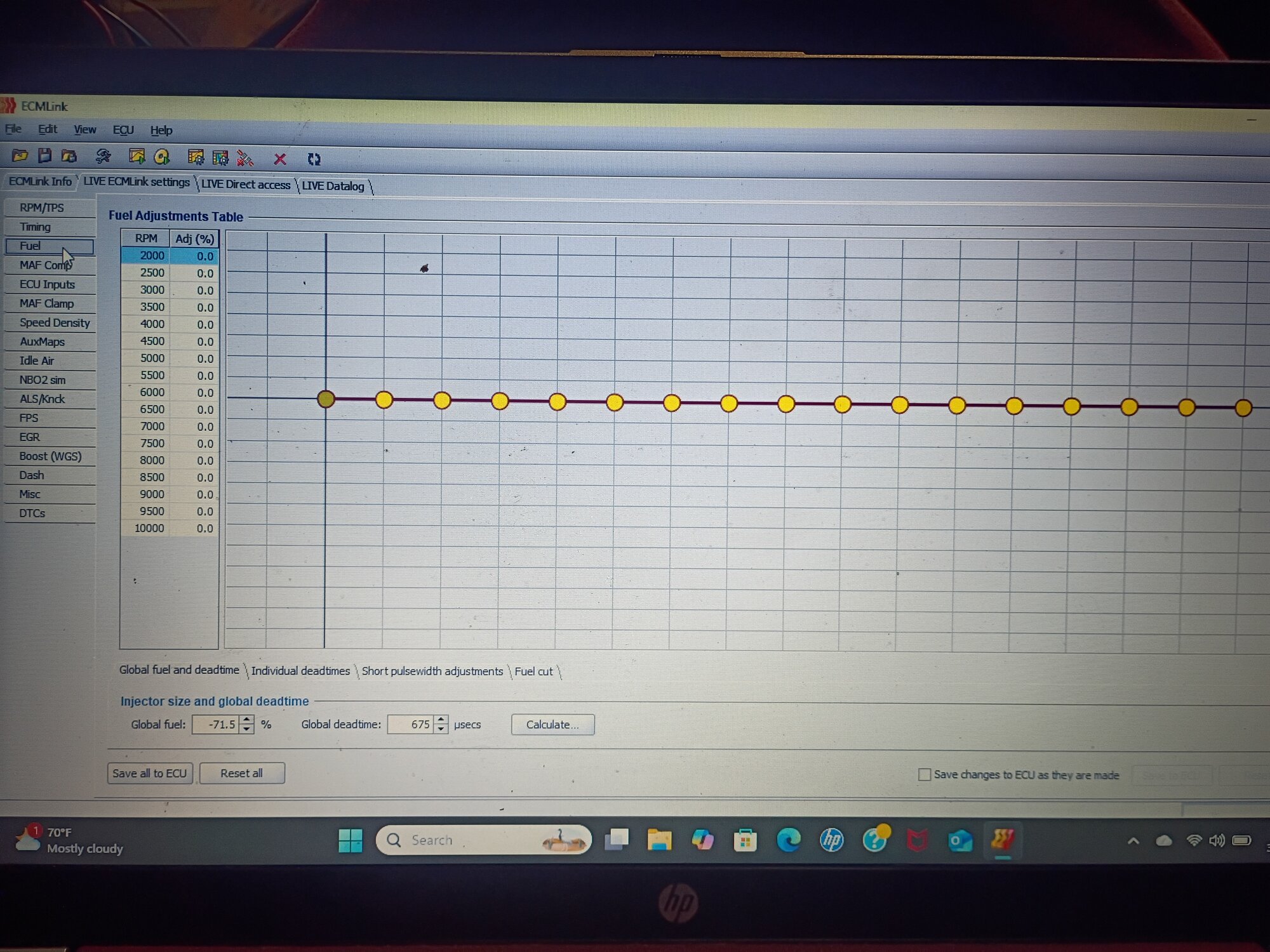1270x952 pixels.
Task: Click the ECMLink taskbar icon
Action: click(x=1003, y=840)
